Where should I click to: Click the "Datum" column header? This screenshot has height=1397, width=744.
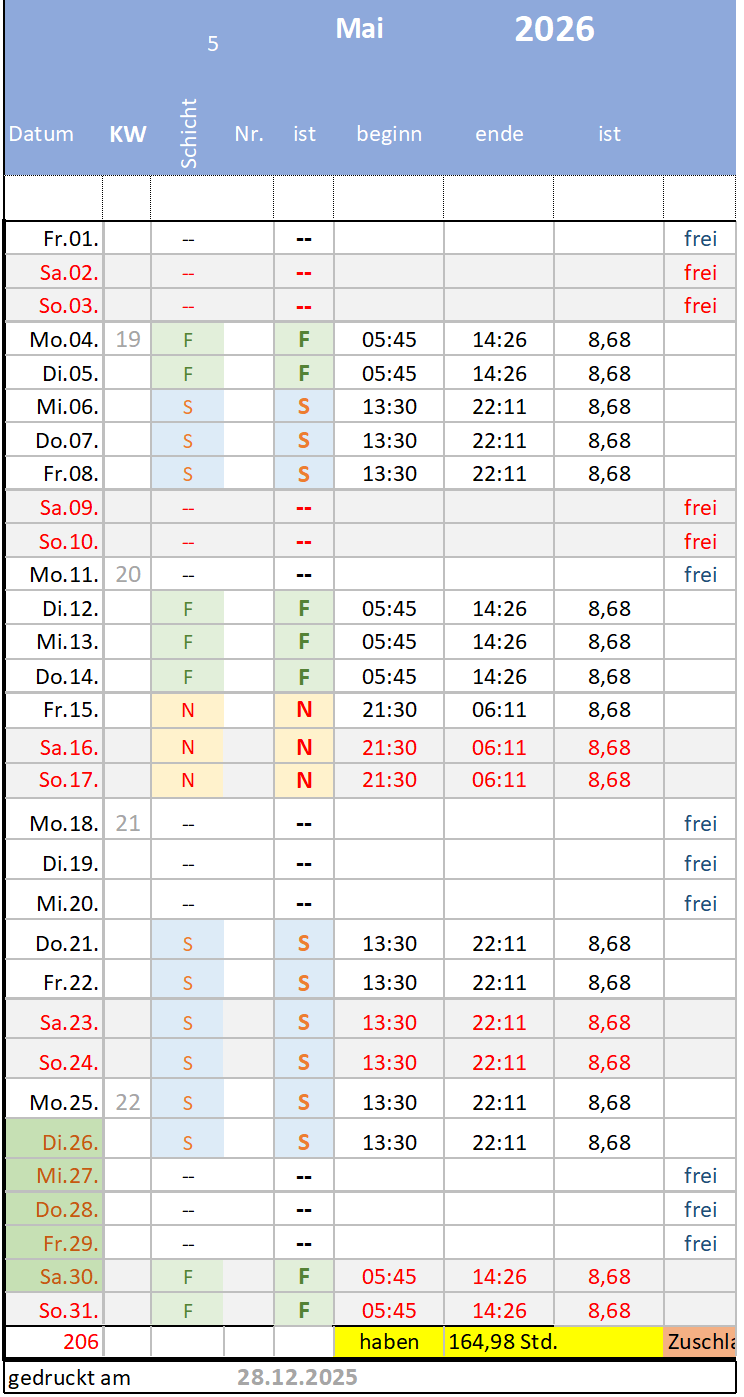pyautogui.click(x=41, y=134)
